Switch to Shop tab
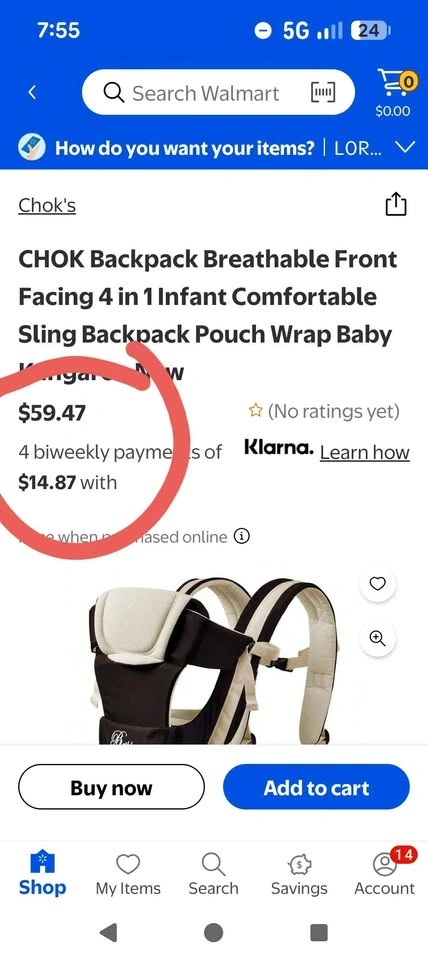Screen dimensions: 428x960 pos(42,874)
